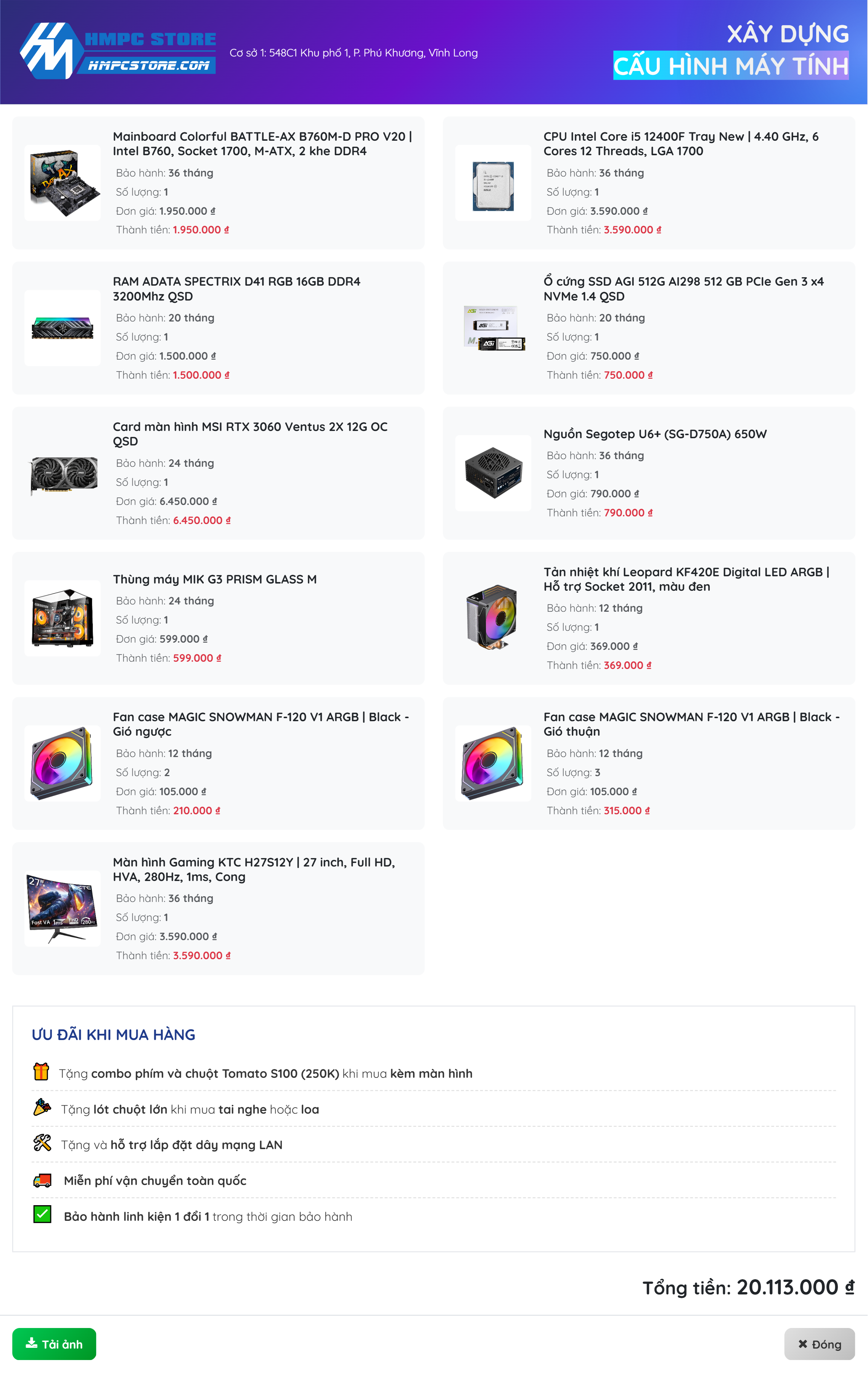Click the green checkmark warranty icon
868x1373 pixels.
click(42, 1214)
